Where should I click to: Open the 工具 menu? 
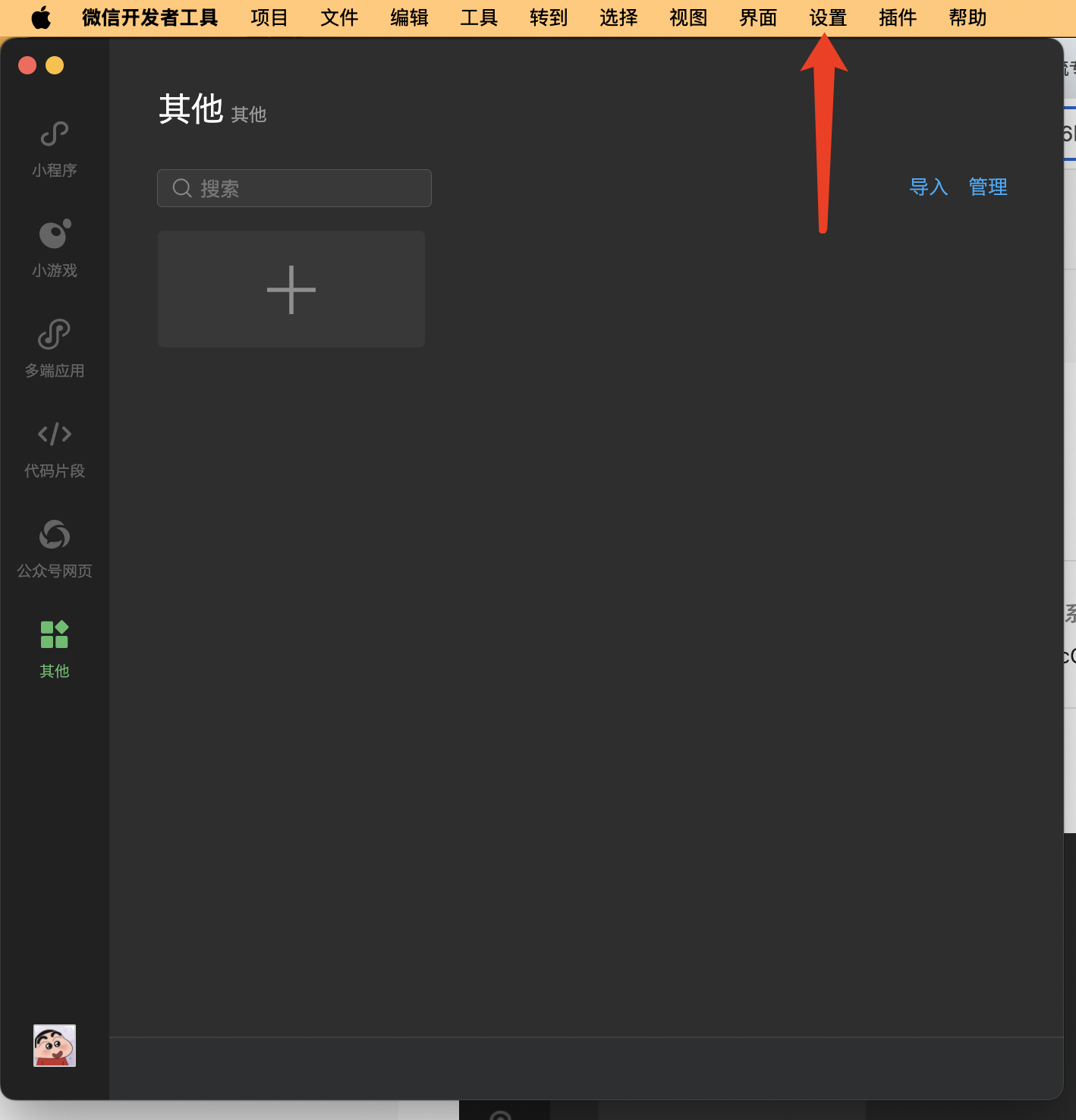pos(479,17)
